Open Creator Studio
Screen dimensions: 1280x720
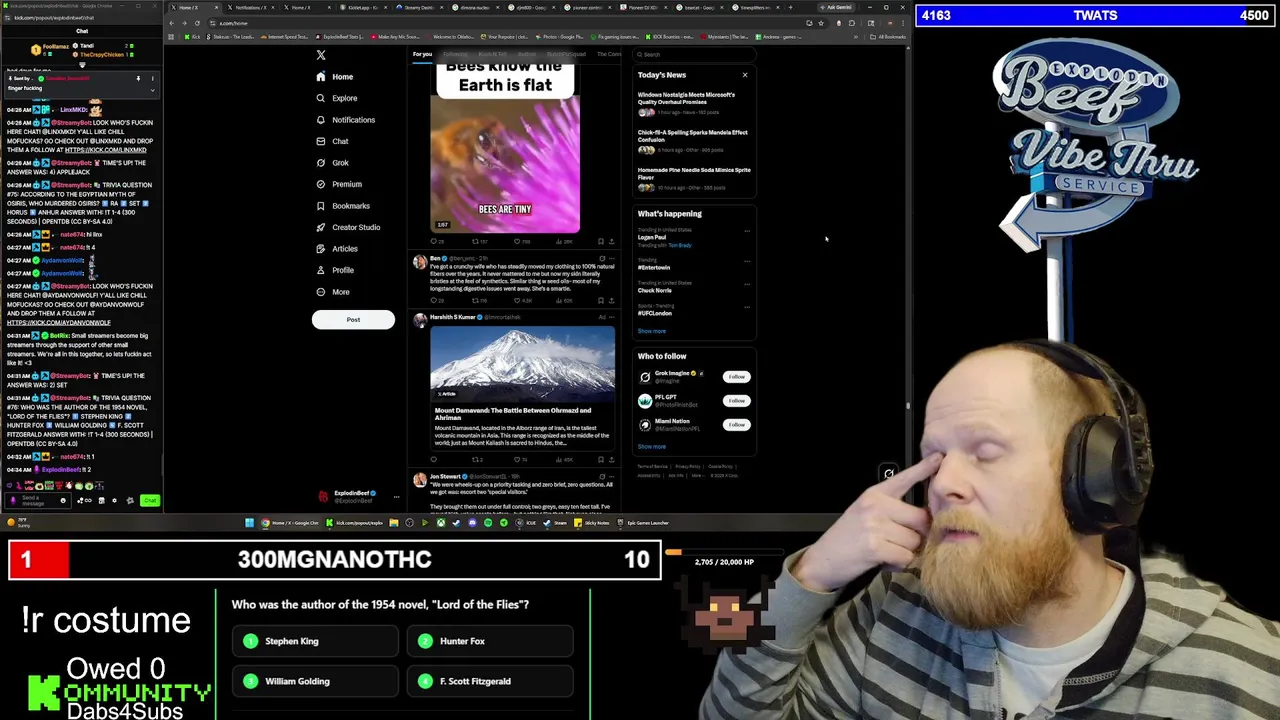pyautogui.click(x=347, y=227)
